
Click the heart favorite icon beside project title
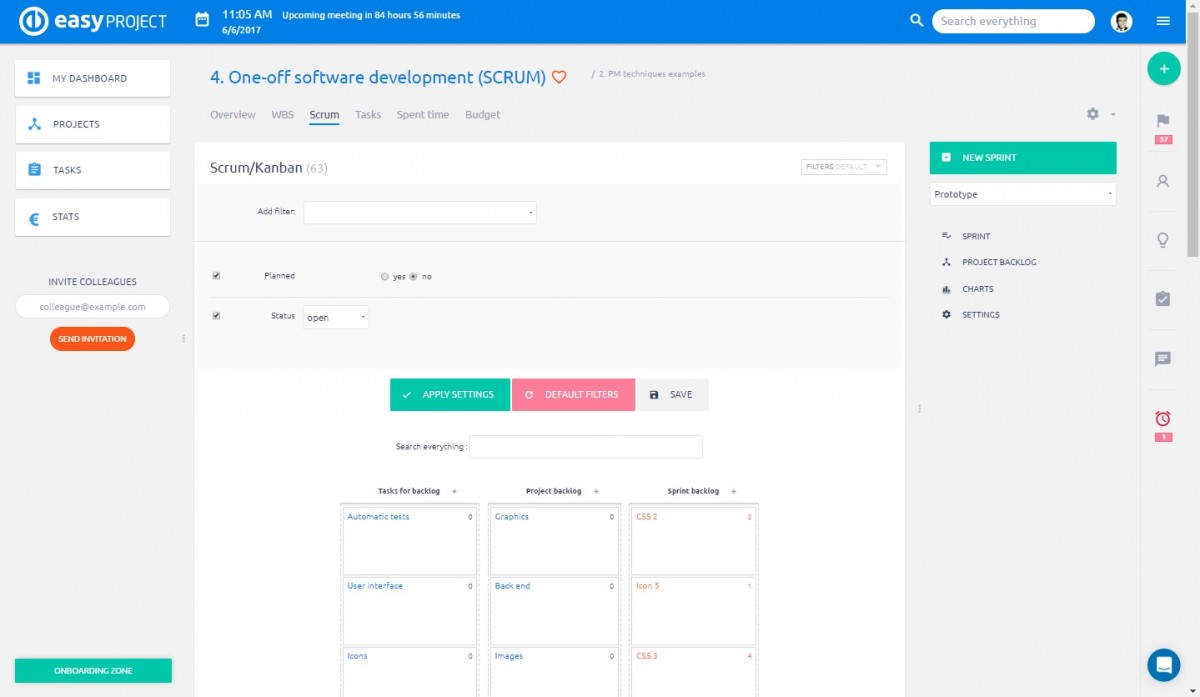(559, 77)
